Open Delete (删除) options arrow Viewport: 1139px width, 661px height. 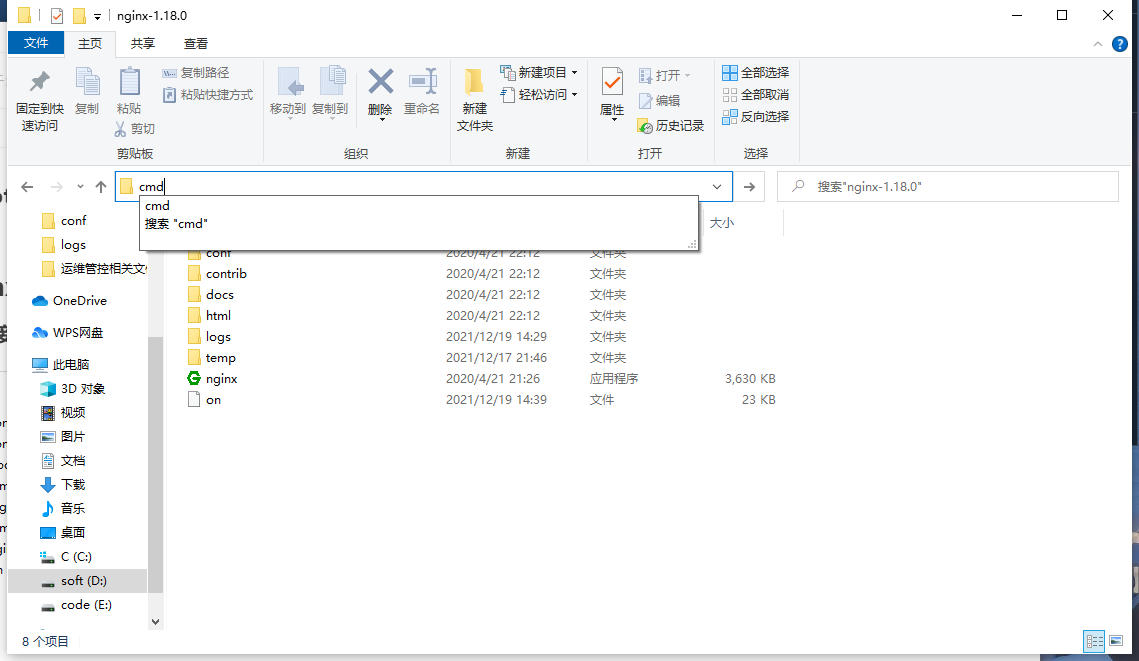point(381,119)
